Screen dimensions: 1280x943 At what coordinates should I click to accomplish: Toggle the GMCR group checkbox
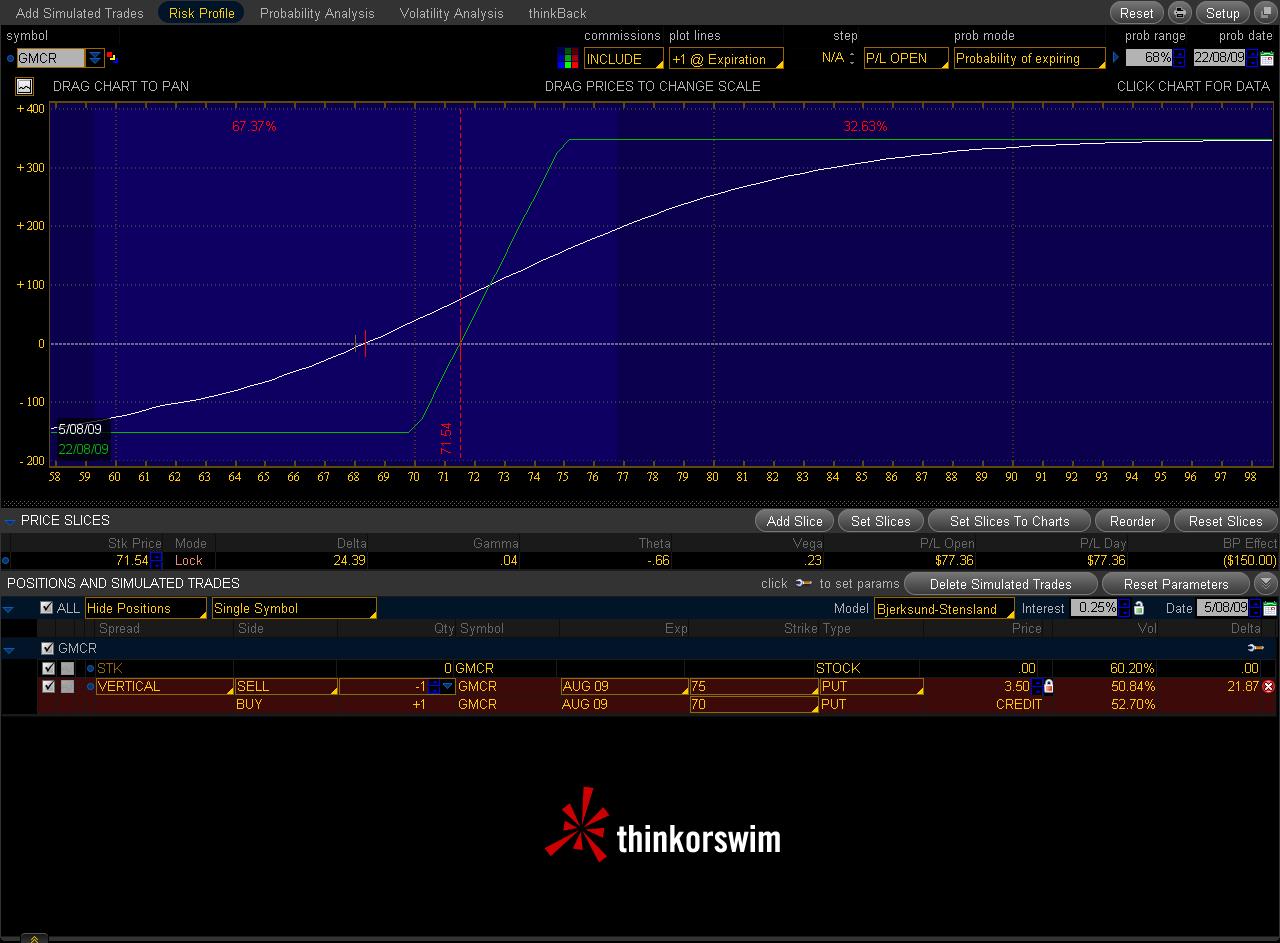click(47, 648)
